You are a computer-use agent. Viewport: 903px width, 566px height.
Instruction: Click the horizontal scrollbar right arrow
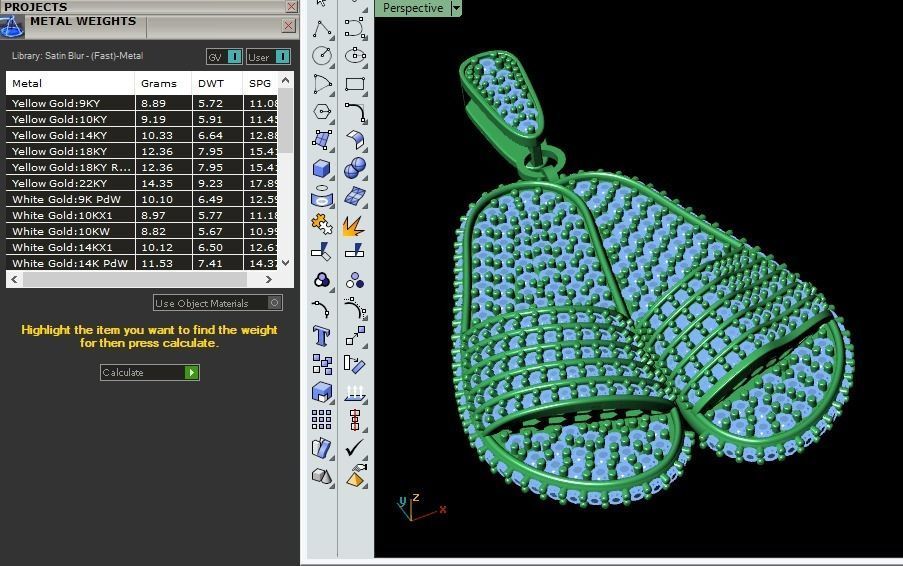(268, 279)
